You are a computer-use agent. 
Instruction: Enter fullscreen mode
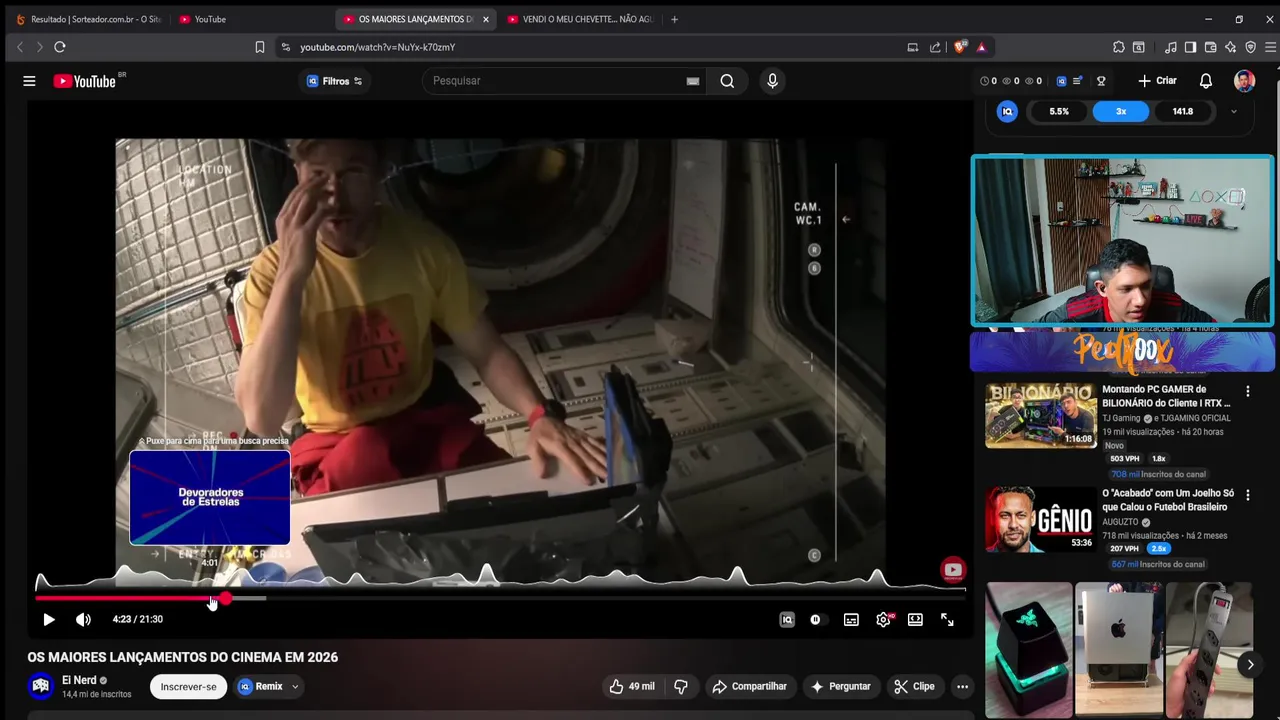click(x=947, y=620)
